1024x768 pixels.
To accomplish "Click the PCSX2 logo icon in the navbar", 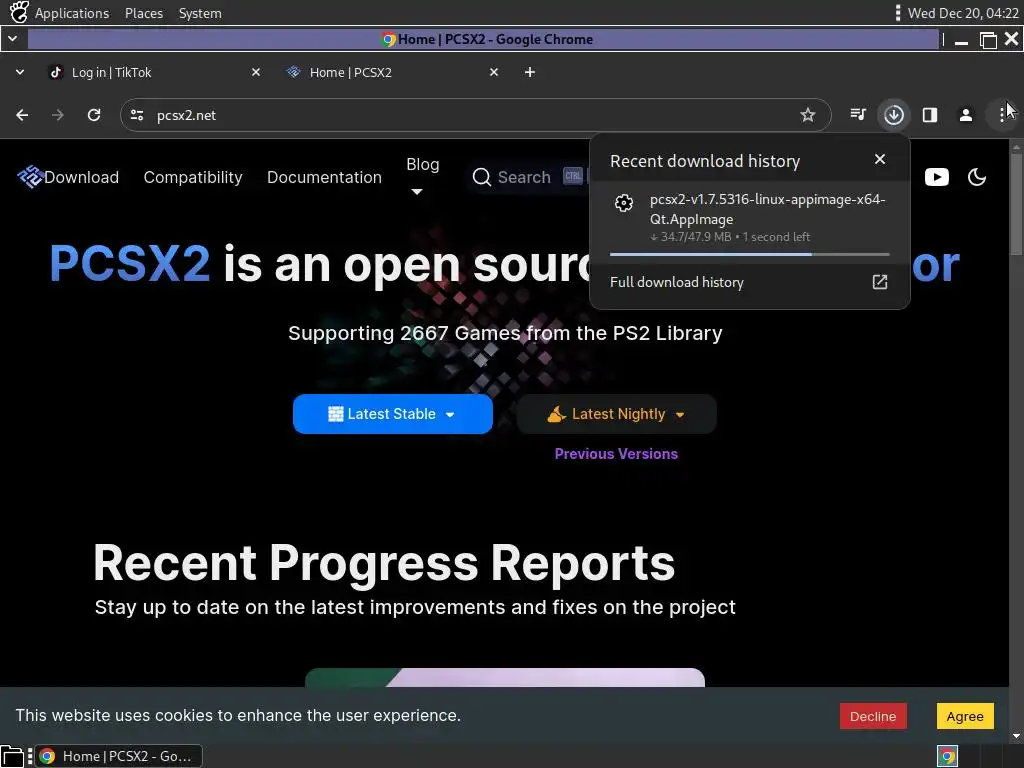I will (x=30, y=177).
